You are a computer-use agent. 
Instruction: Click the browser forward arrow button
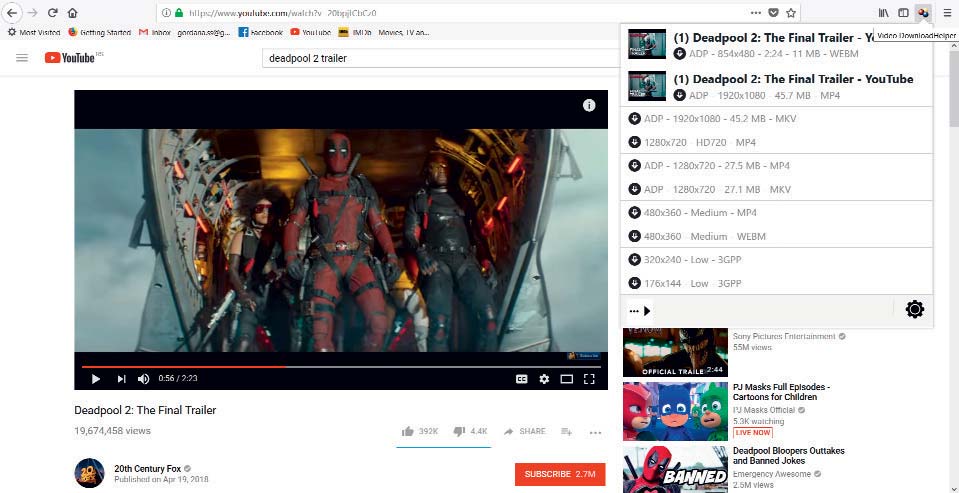[32, 13]
